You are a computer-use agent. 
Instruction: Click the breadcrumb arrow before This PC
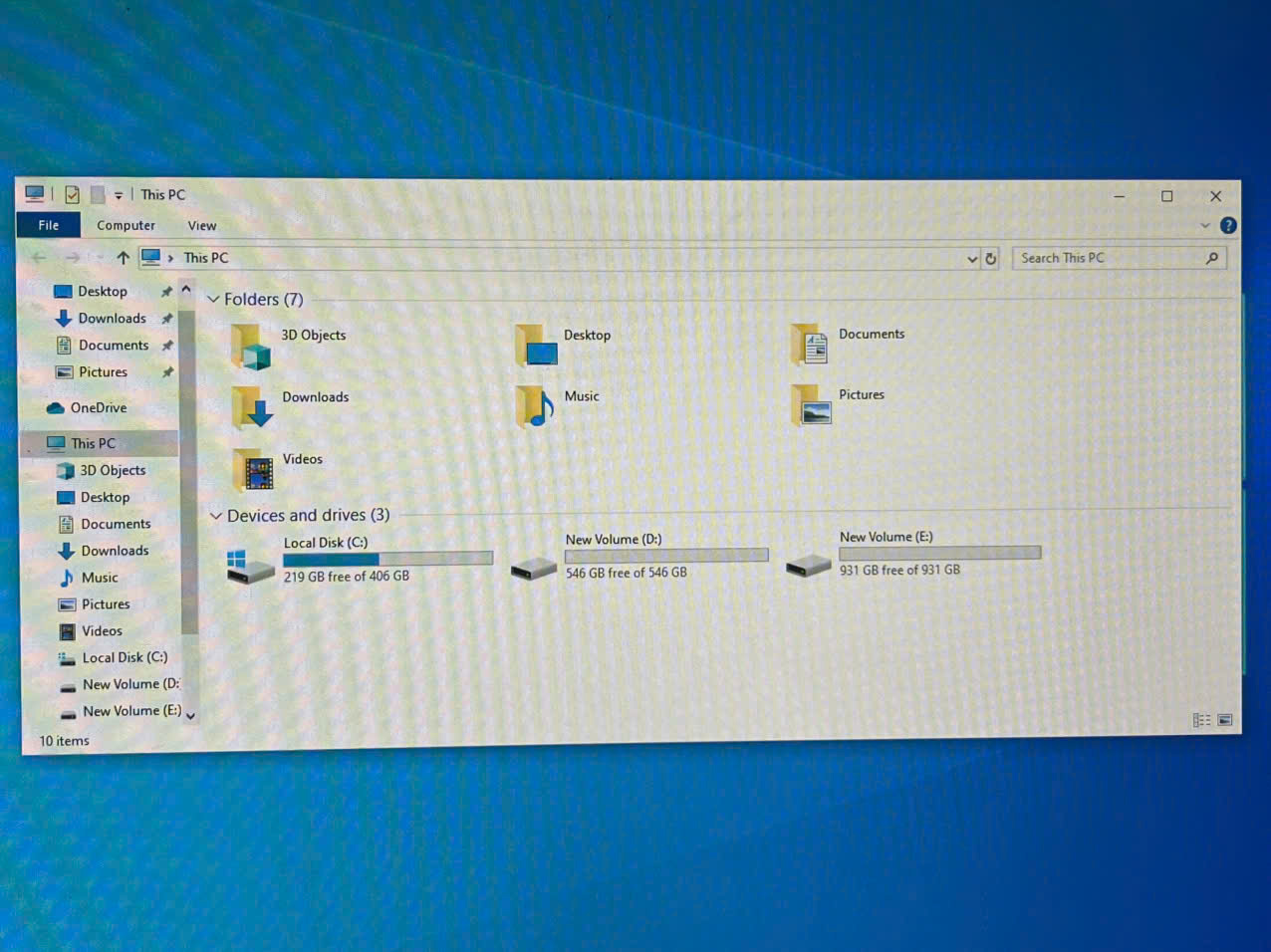171,258
